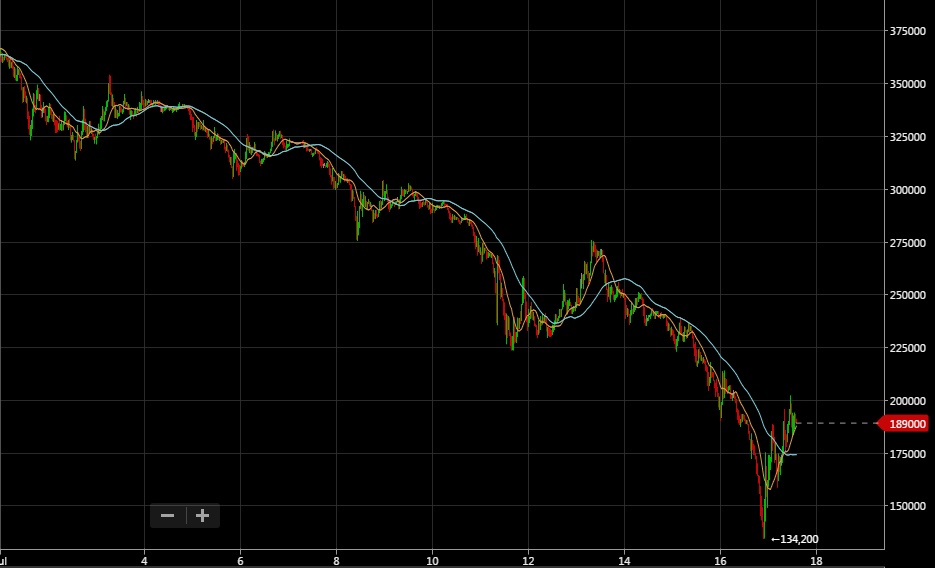This screenshot has height=568, width=935.
Task: Click date label 12 on time axis
Action: click(x=528, y=561)
